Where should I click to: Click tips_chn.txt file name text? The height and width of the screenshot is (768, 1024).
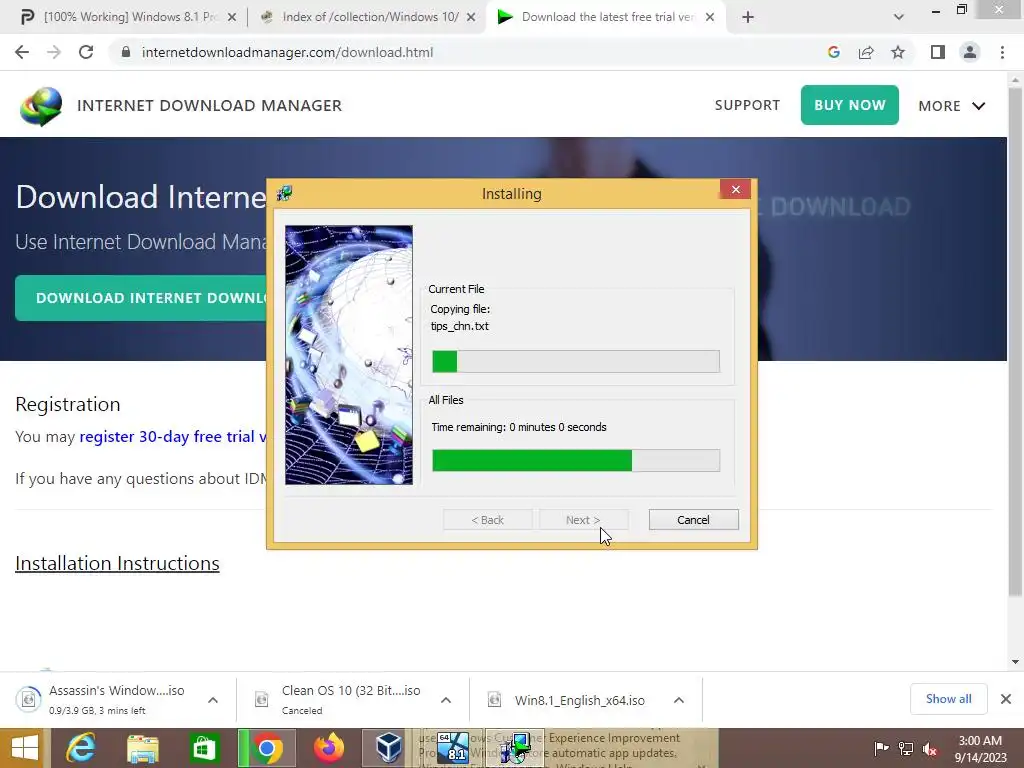pos(459,326)
